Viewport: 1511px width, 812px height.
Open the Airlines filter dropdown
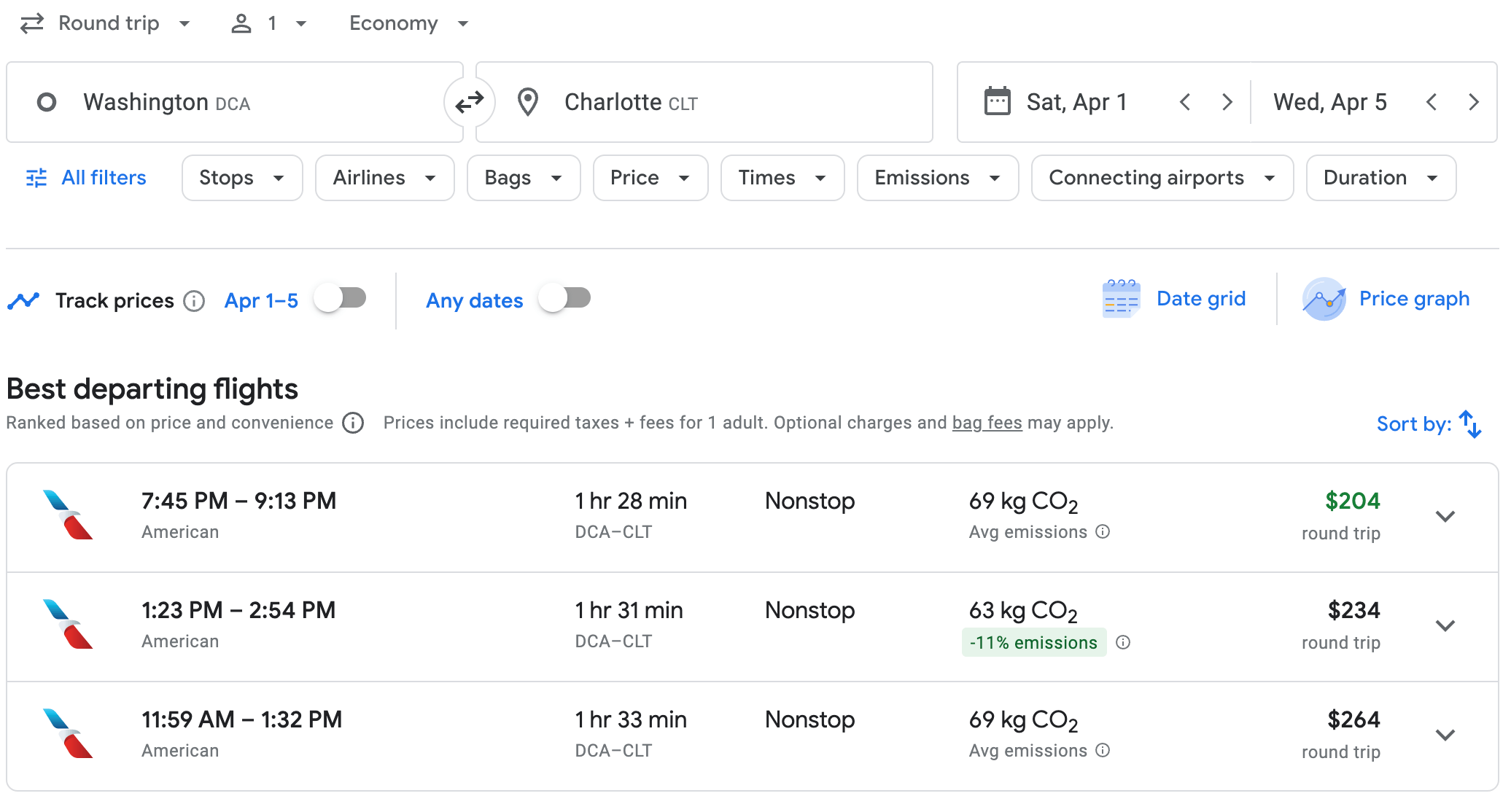(x=385, y=178)
